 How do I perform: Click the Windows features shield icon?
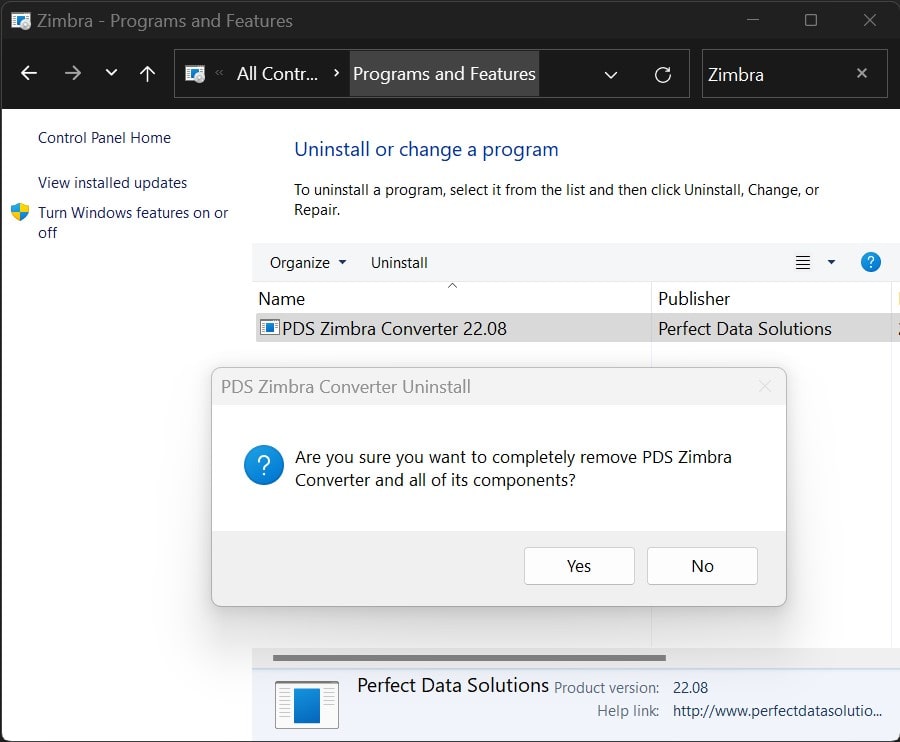(20, 212)
